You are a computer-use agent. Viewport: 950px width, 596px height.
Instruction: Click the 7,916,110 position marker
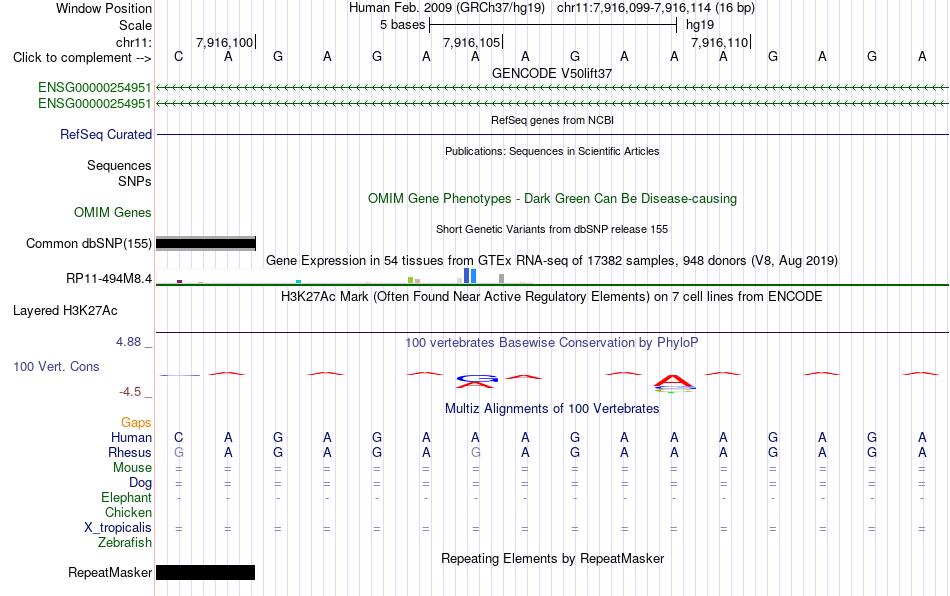tap(720, 42)
